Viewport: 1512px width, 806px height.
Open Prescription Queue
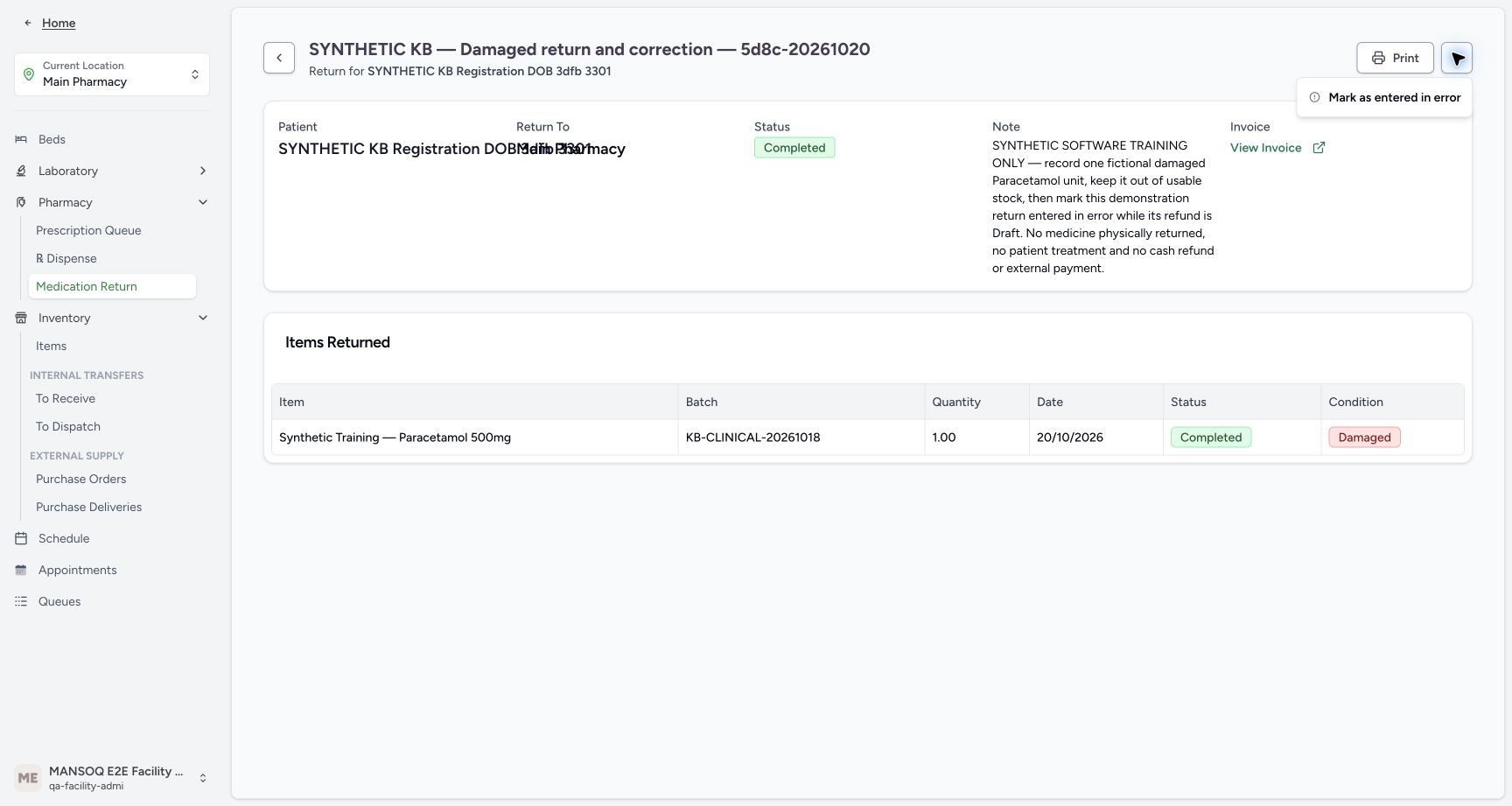[x=88, y=230]
